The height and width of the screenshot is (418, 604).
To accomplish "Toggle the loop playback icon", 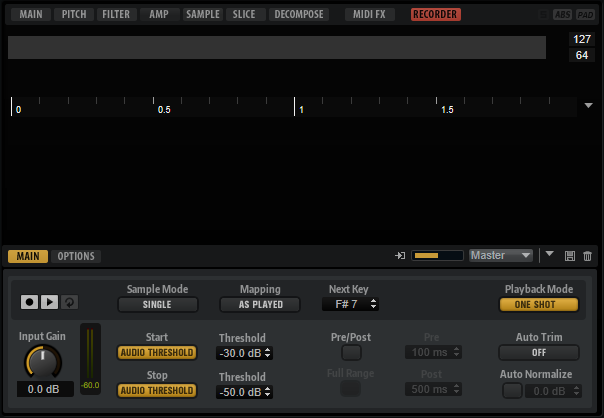I will click(x=69, y=302).
